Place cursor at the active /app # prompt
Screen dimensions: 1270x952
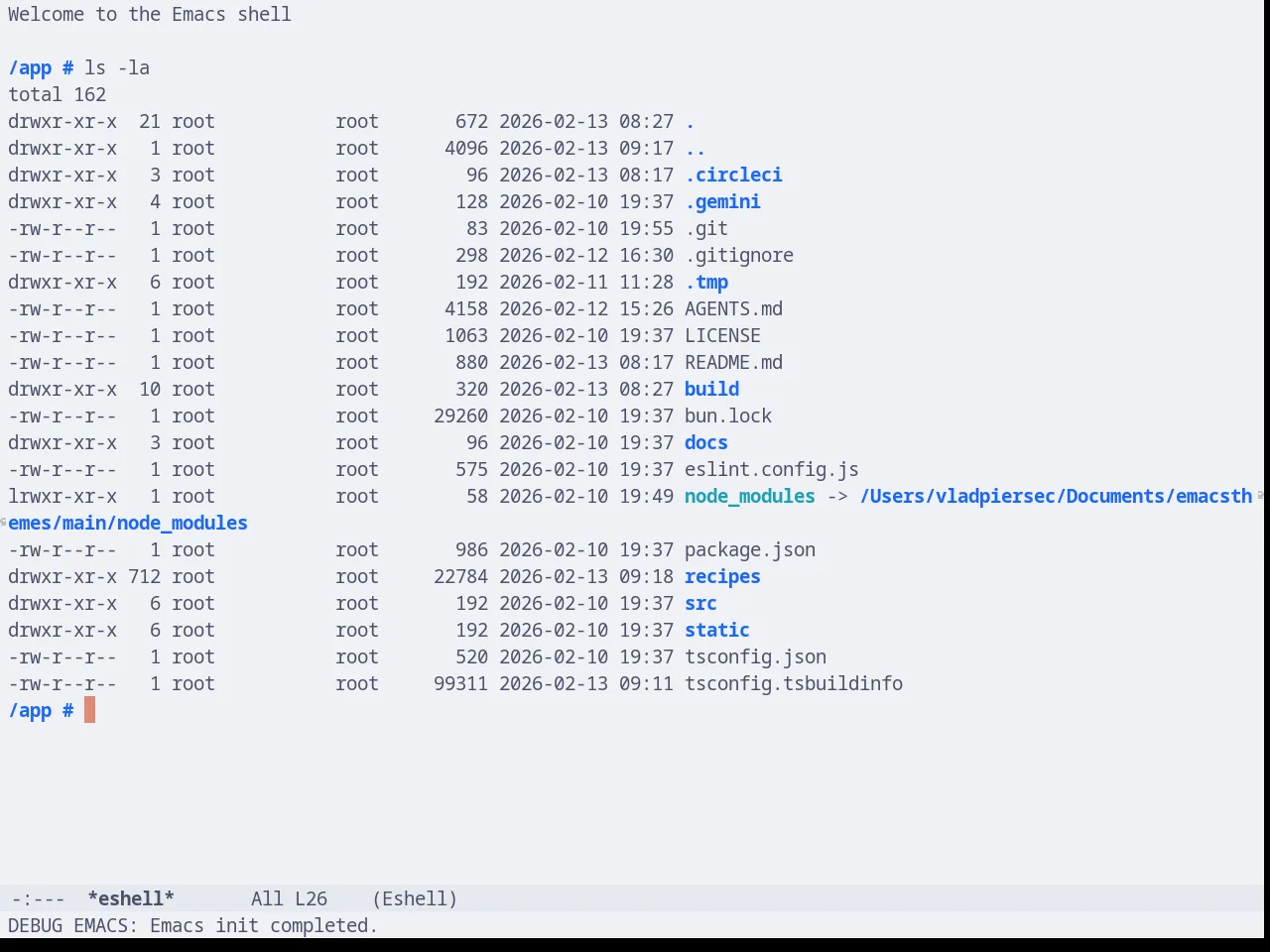coord(89,710)
